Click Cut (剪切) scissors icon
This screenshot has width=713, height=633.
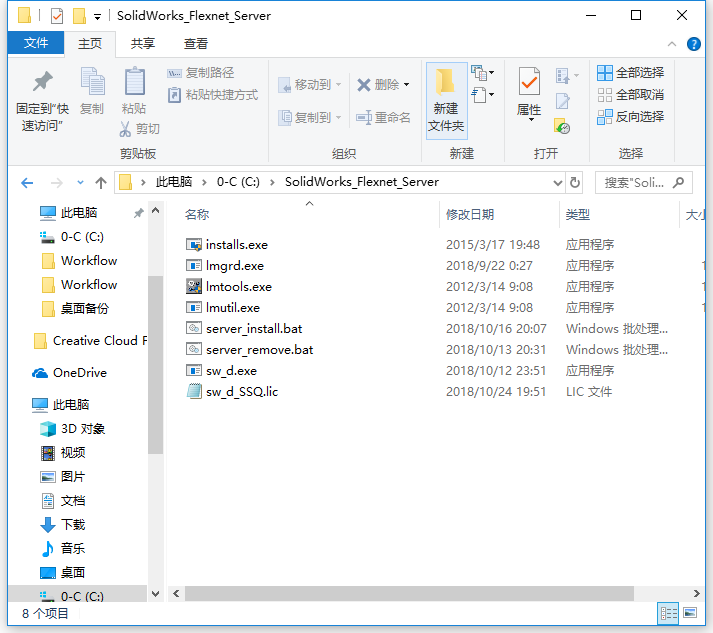(125, 129)
